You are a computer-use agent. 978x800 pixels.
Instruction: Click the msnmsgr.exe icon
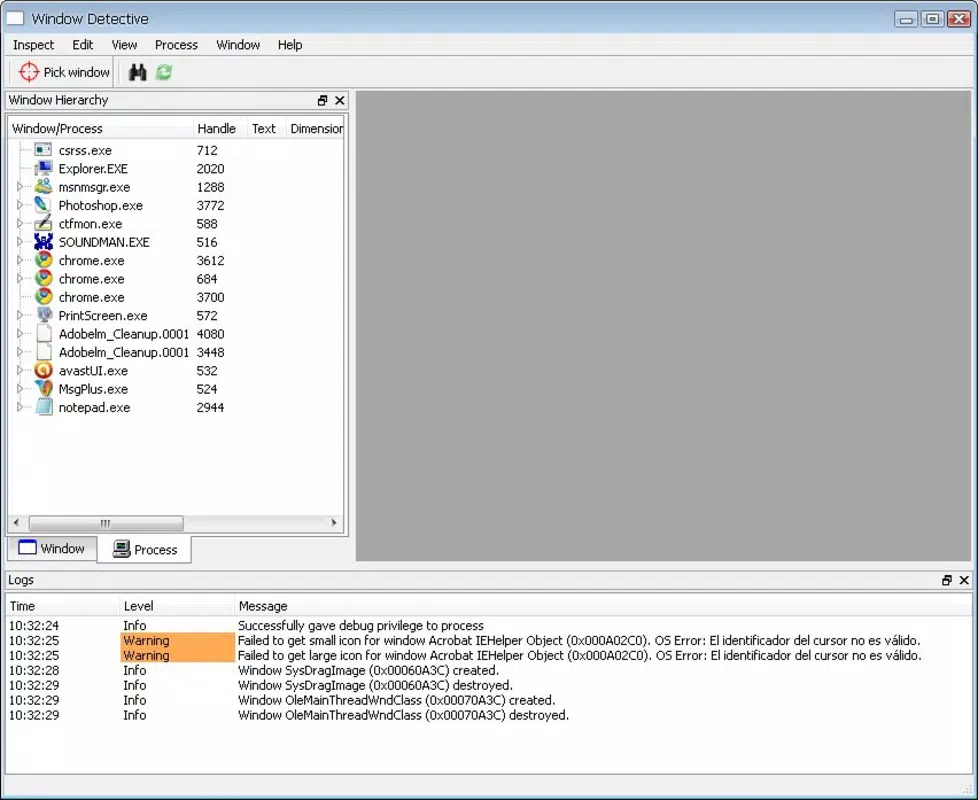(x=43, y=186)
